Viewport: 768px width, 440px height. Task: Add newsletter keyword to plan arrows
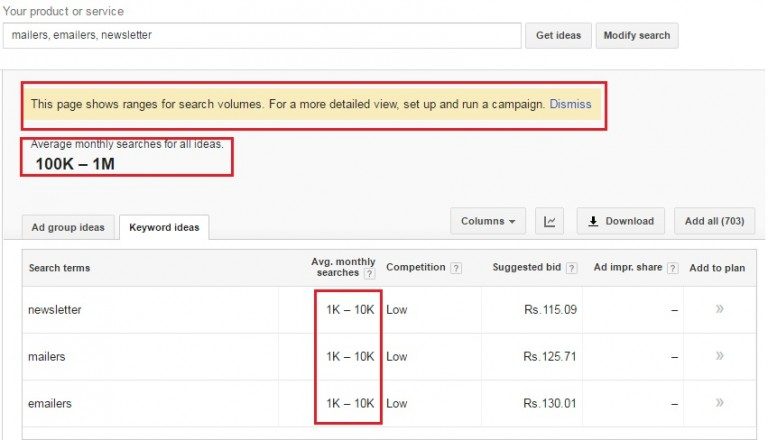pos(720,309)
